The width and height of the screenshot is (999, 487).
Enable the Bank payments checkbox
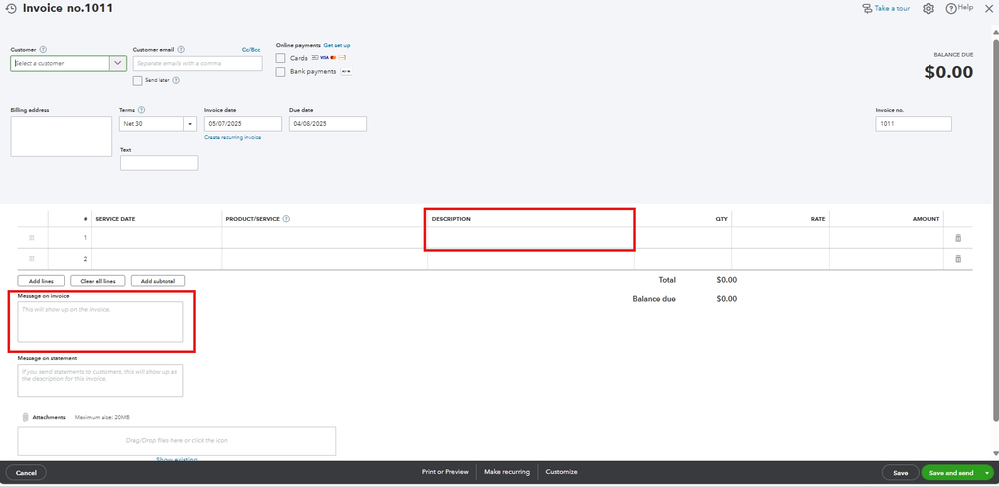pyautogui.click(x=280, y=72)
